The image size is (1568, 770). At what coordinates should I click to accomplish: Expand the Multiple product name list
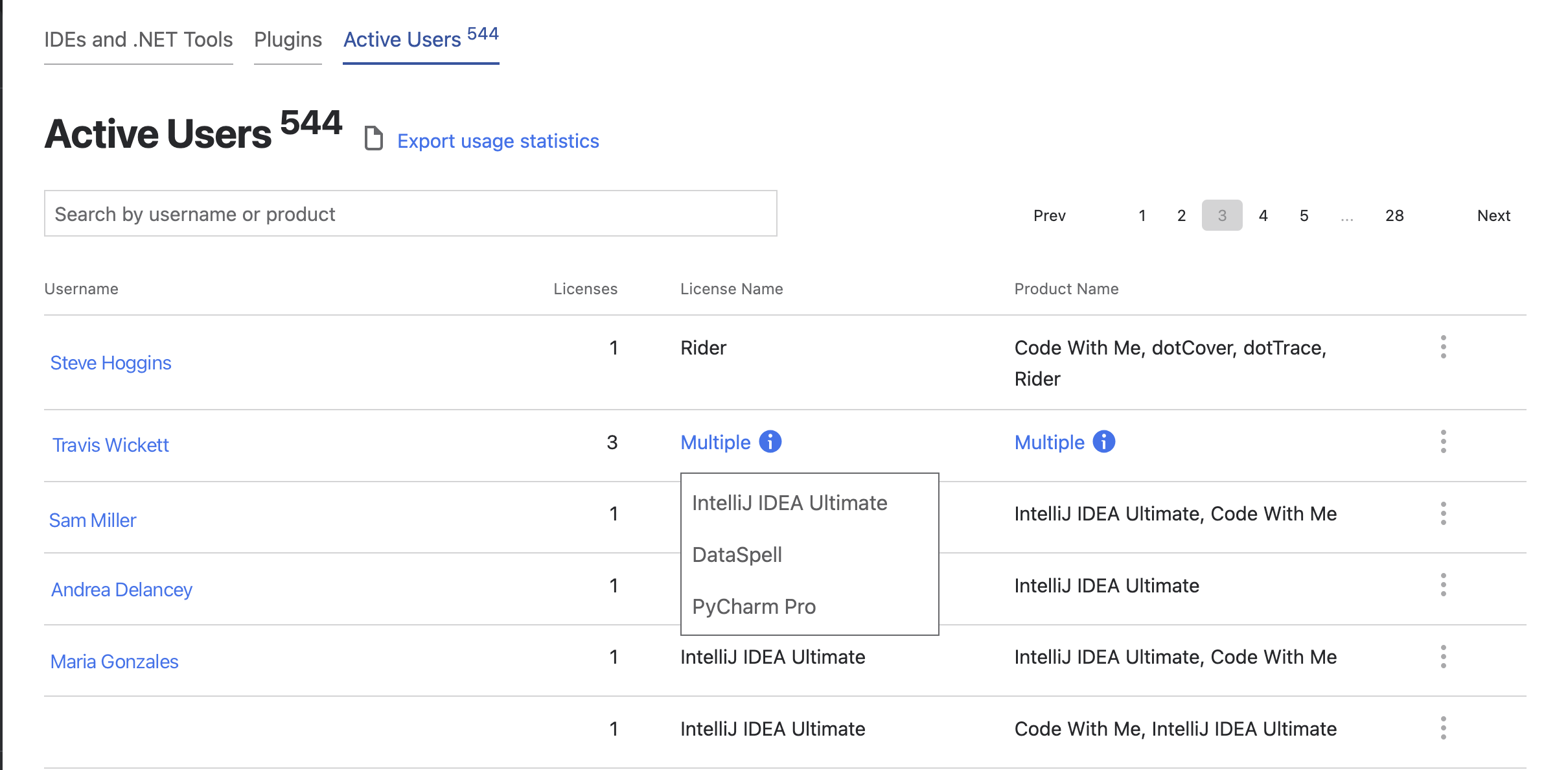[1049, 443]
